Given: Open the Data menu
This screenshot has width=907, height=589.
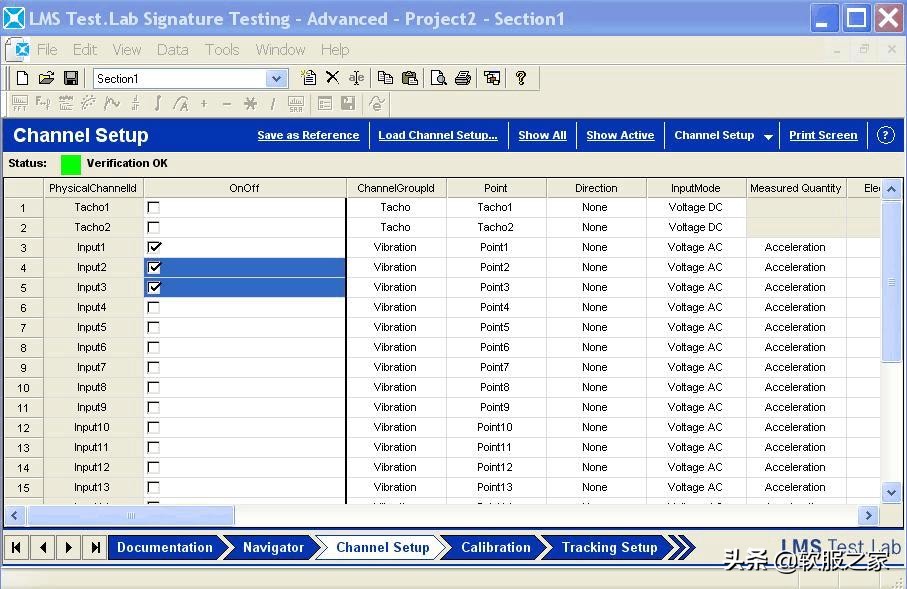Looking at the screenshot, I should [172, 50].
